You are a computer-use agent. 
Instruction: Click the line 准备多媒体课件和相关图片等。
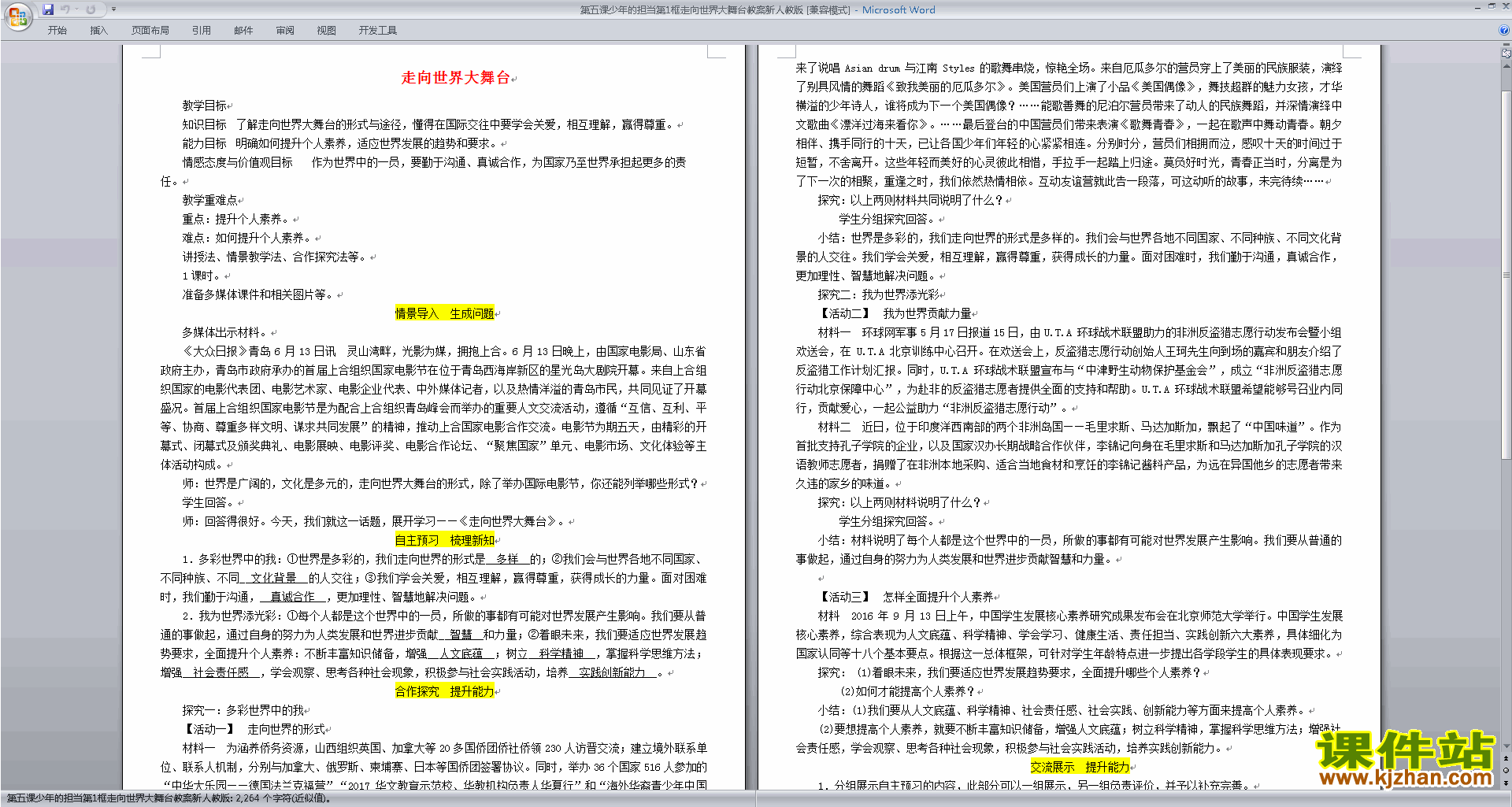[259, 294]
